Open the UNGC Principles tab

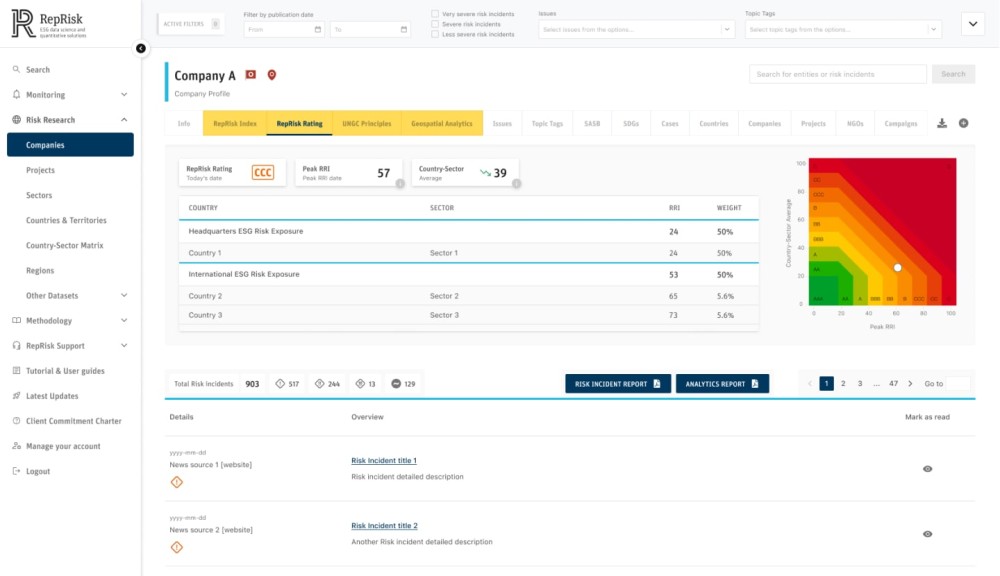click(x=366, y=124)
